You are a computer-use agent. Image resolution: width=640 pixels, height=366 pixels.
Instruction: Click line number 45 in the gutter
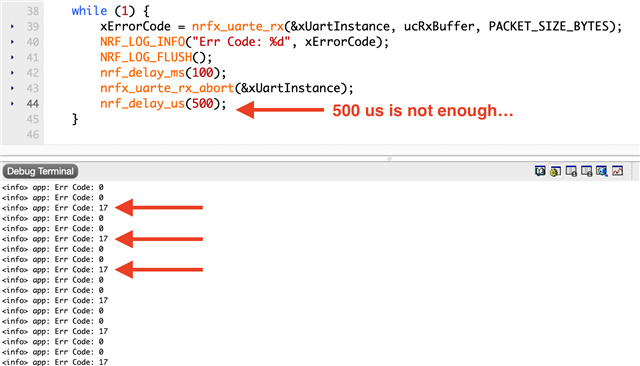33,119
